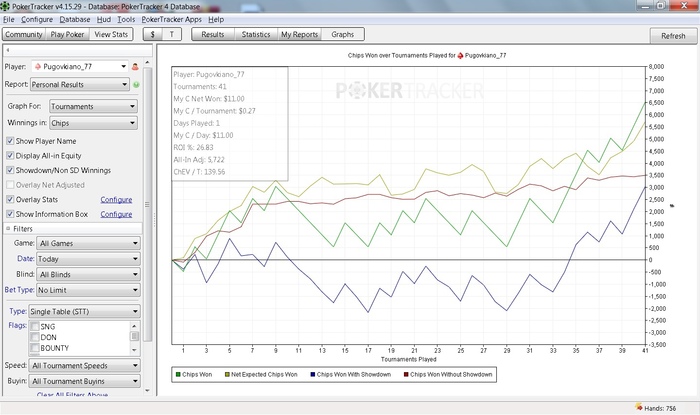Open the Game filter dropdown
Image resolution: width=700 pixels, height=415 pixels.
coord(88,243)
